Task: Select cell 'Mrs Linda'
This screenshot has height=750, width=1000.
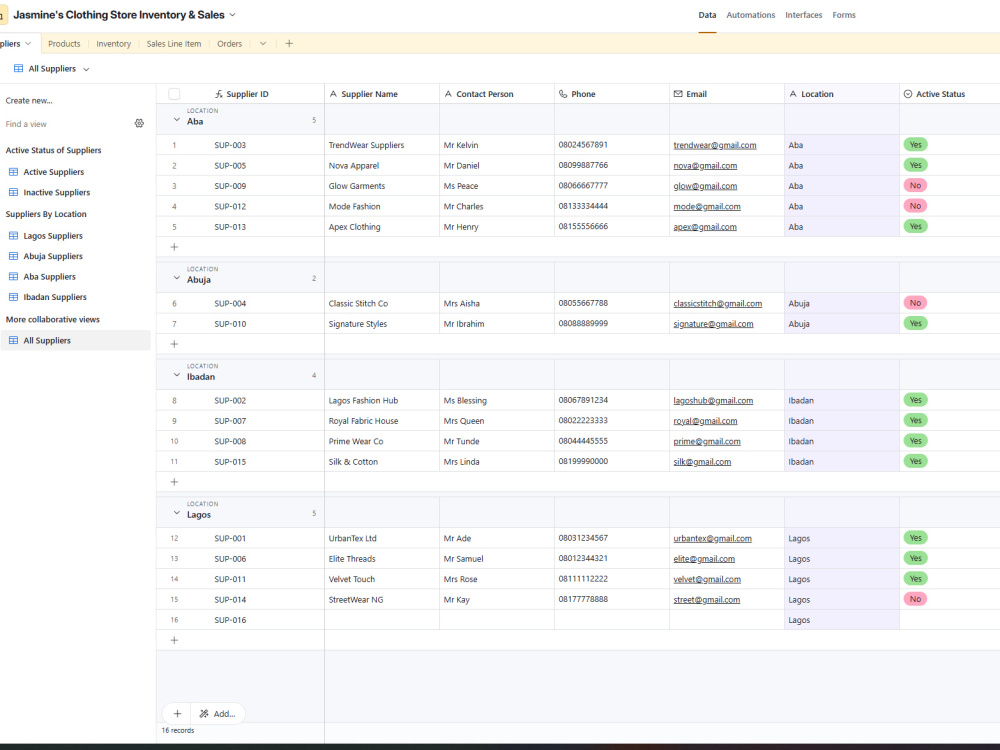Action: (497, 461)
